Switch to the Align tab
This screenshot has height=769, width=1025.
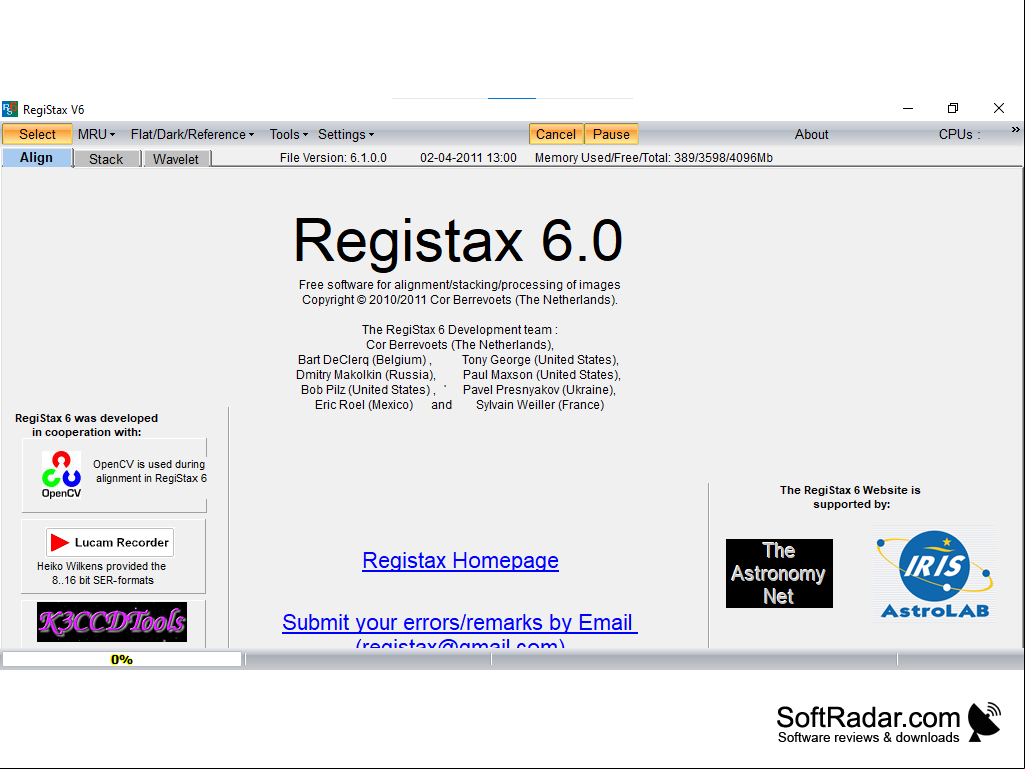click(37, 158)
